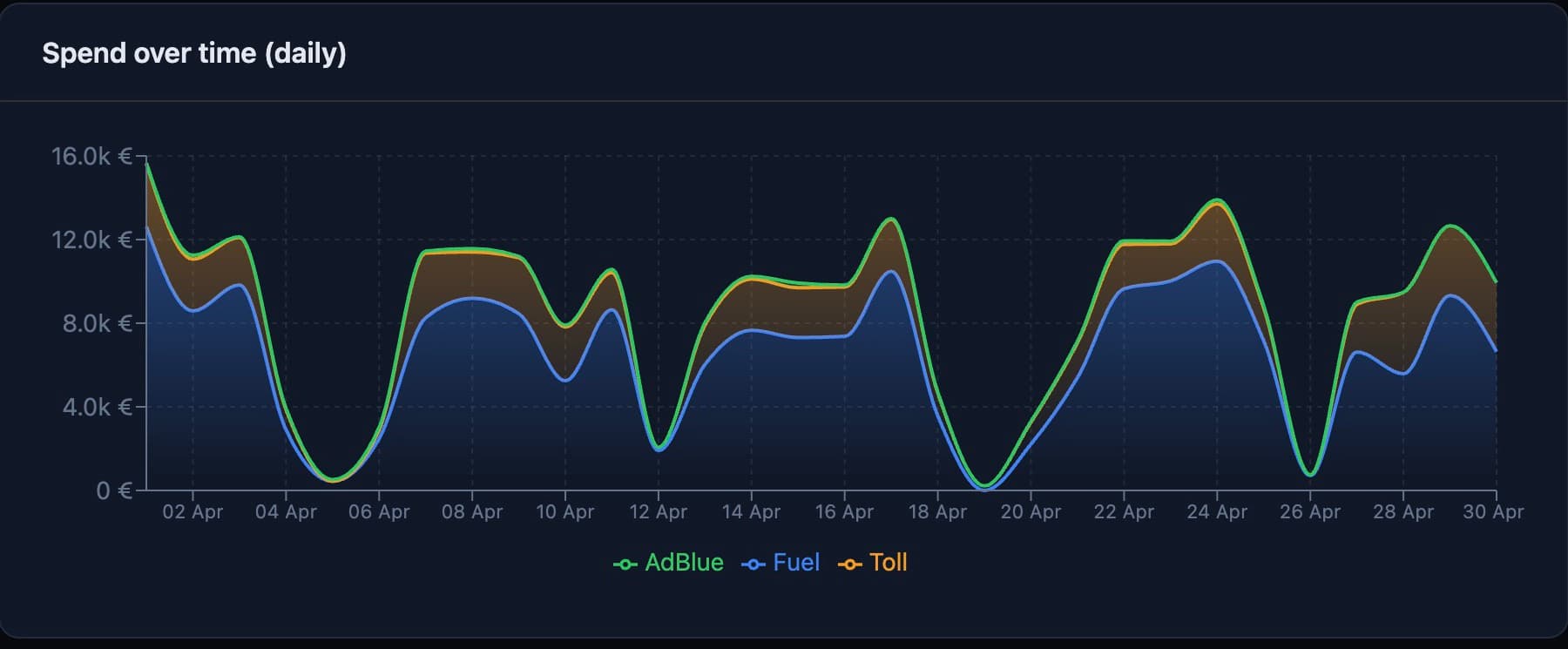
Task: Click the green AdBlue legend marker icon
Action: (625, 564)
